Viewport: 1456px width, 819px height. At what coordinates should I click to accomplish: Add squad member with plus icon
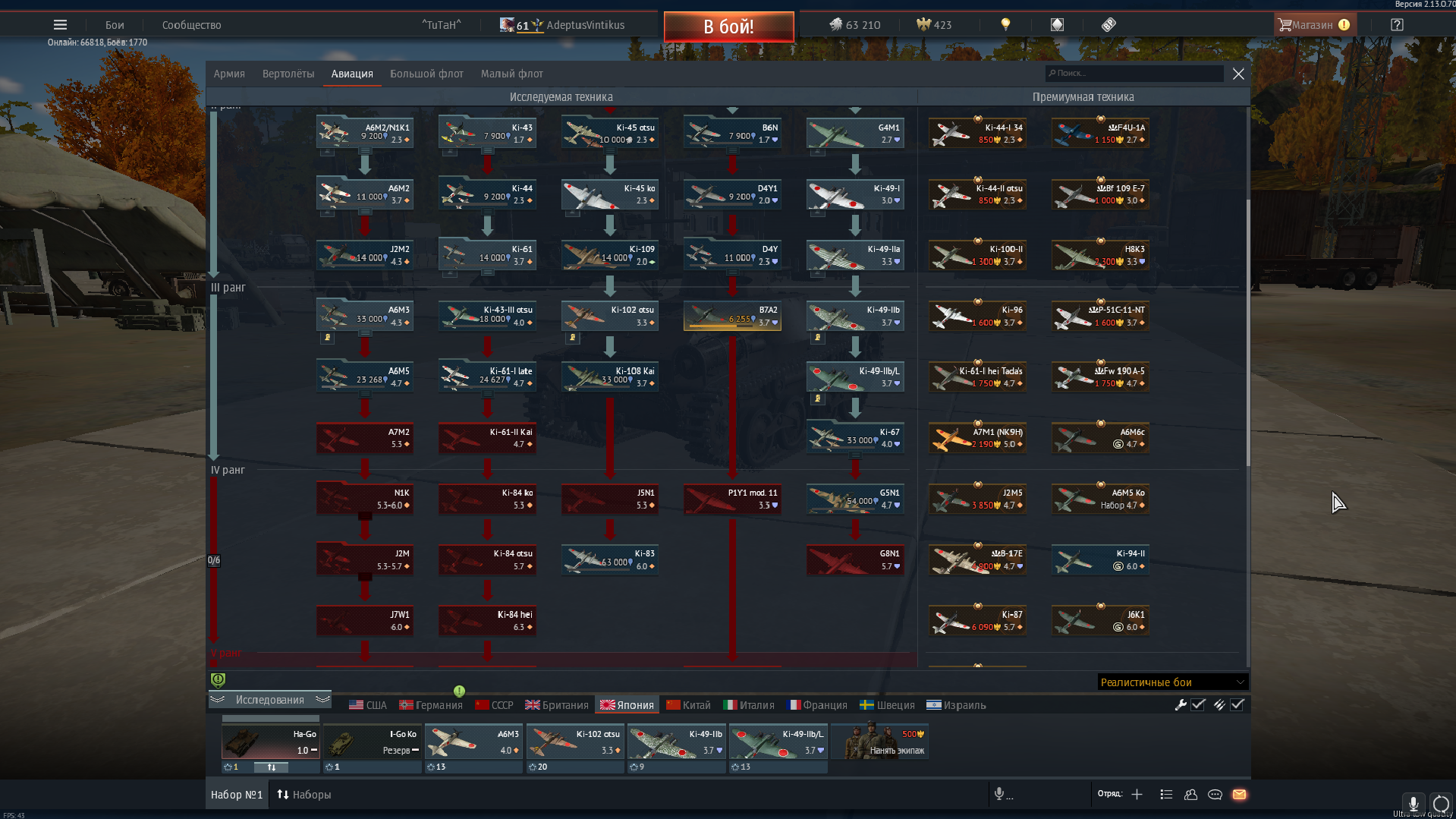[x=1137, y=794]
